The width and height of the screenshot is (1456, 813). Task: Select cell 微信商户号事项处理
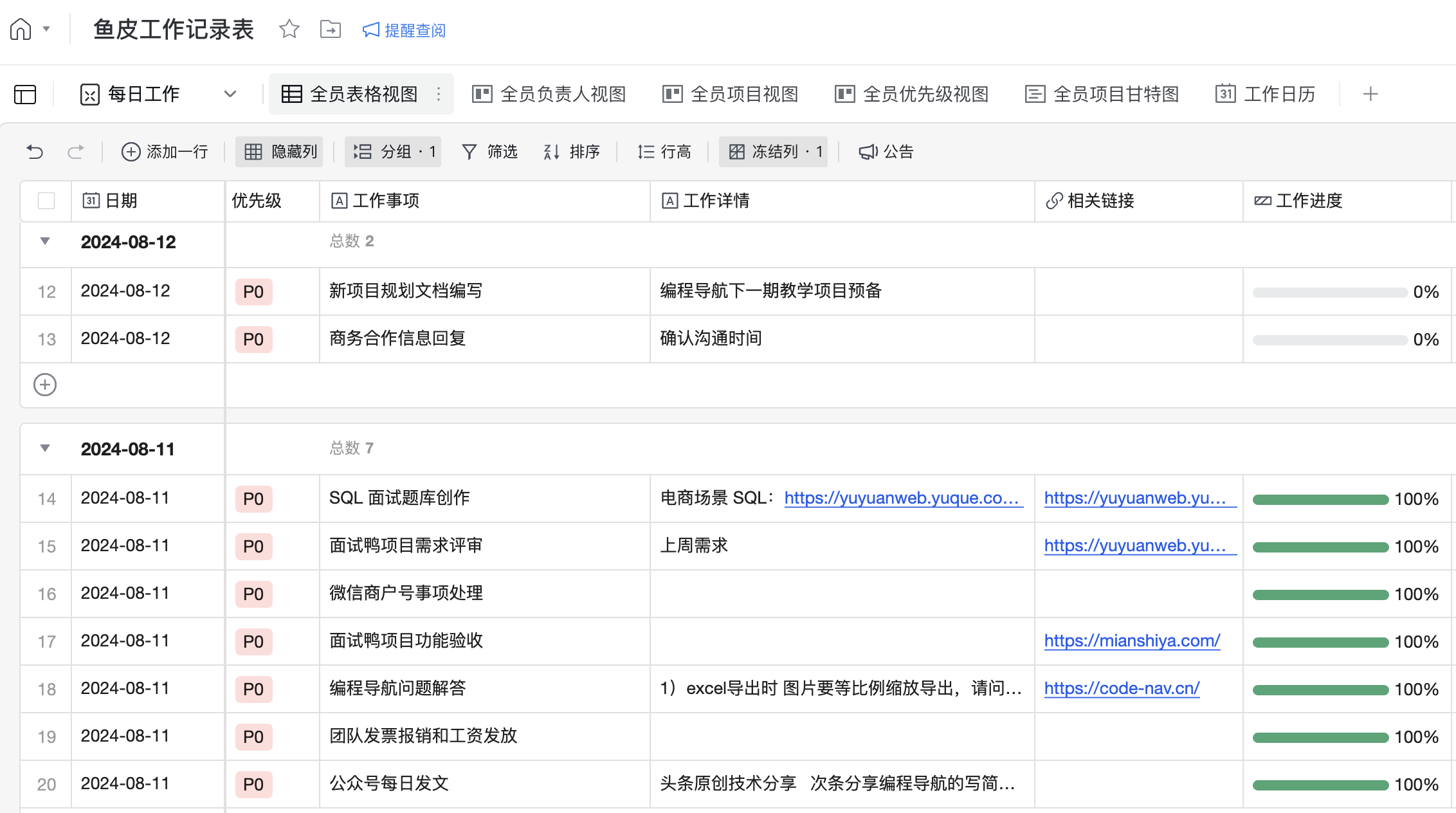pos(485,594)
